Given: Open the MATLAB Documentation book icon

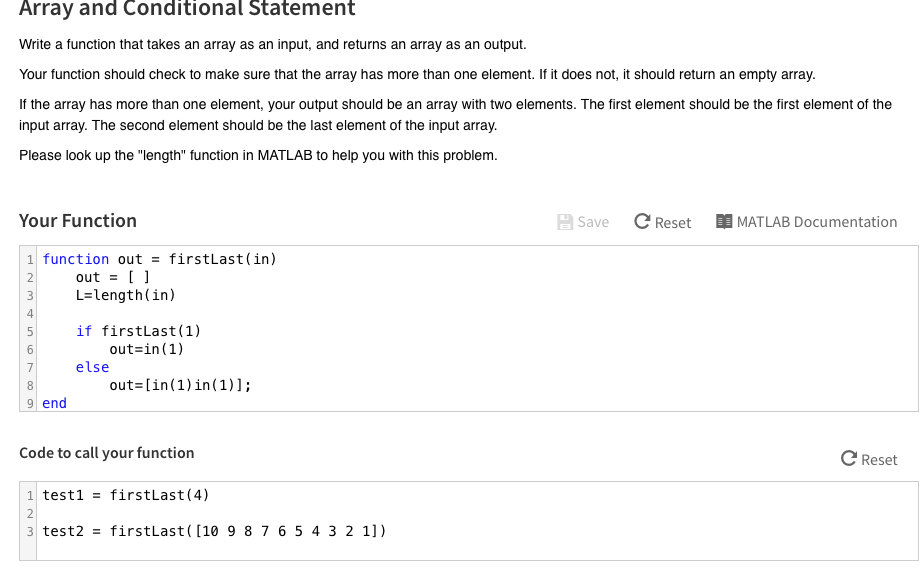Looking at the screenshot, I should 724,221.
